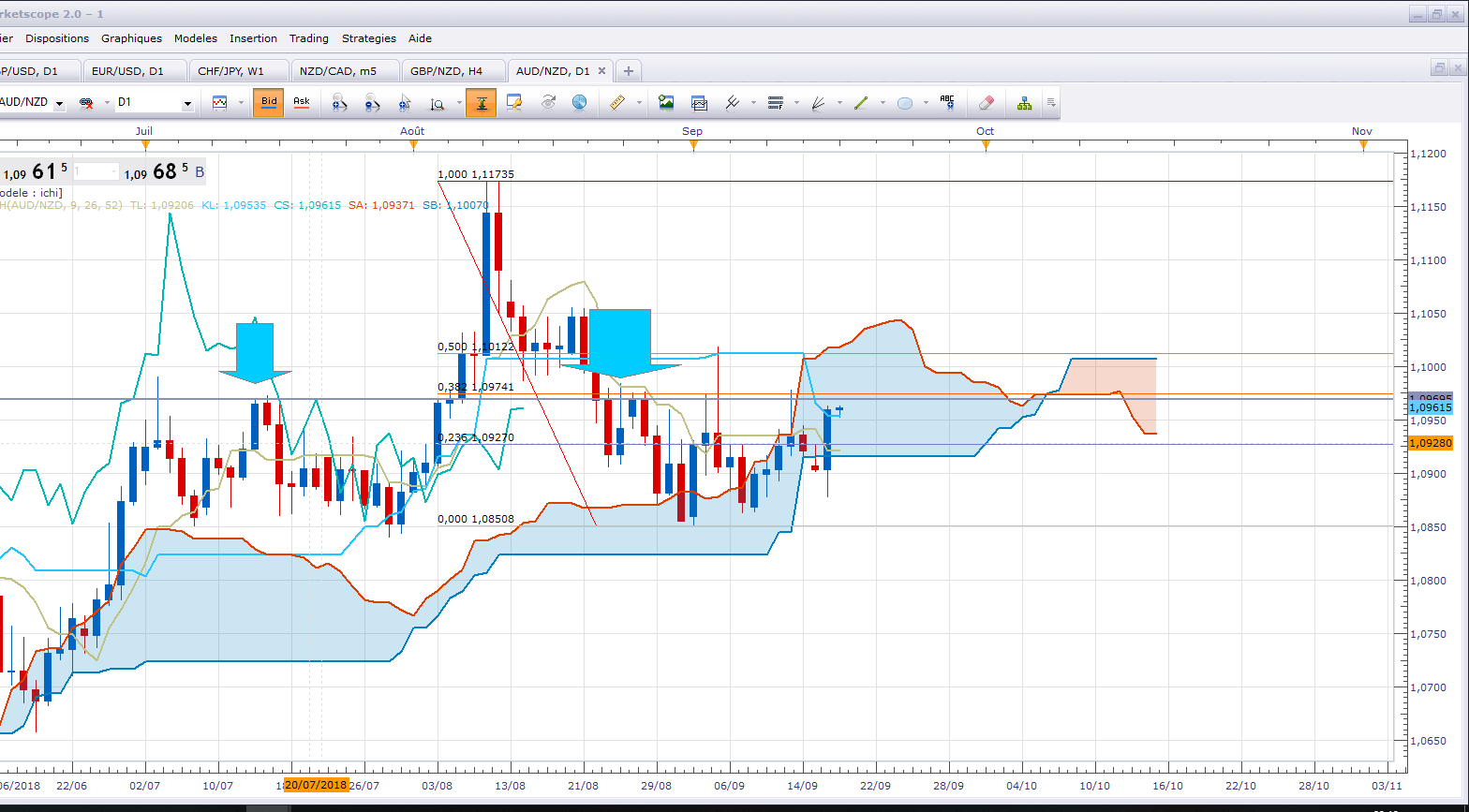Select the ruler measurement tool

[x=617, y=103]
